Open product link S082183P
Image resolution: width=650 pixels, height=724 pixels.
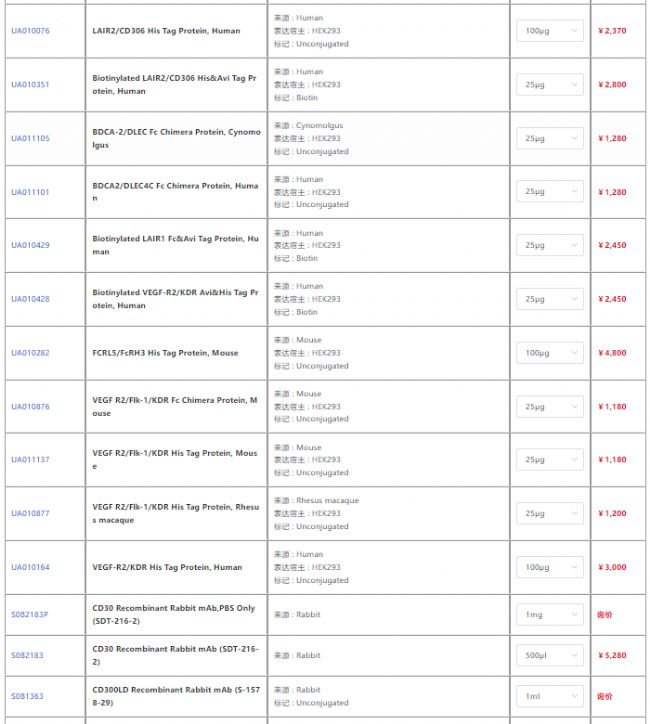click(x=29, y=615)
